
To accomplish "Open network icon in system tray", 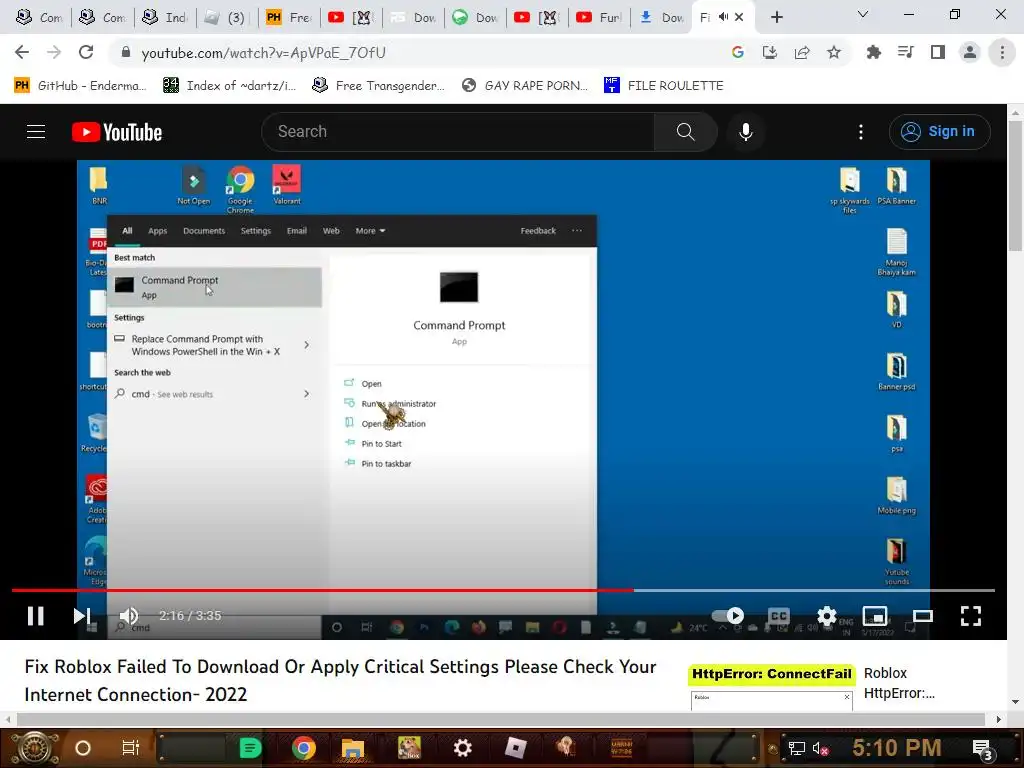I will coord(797,748).
